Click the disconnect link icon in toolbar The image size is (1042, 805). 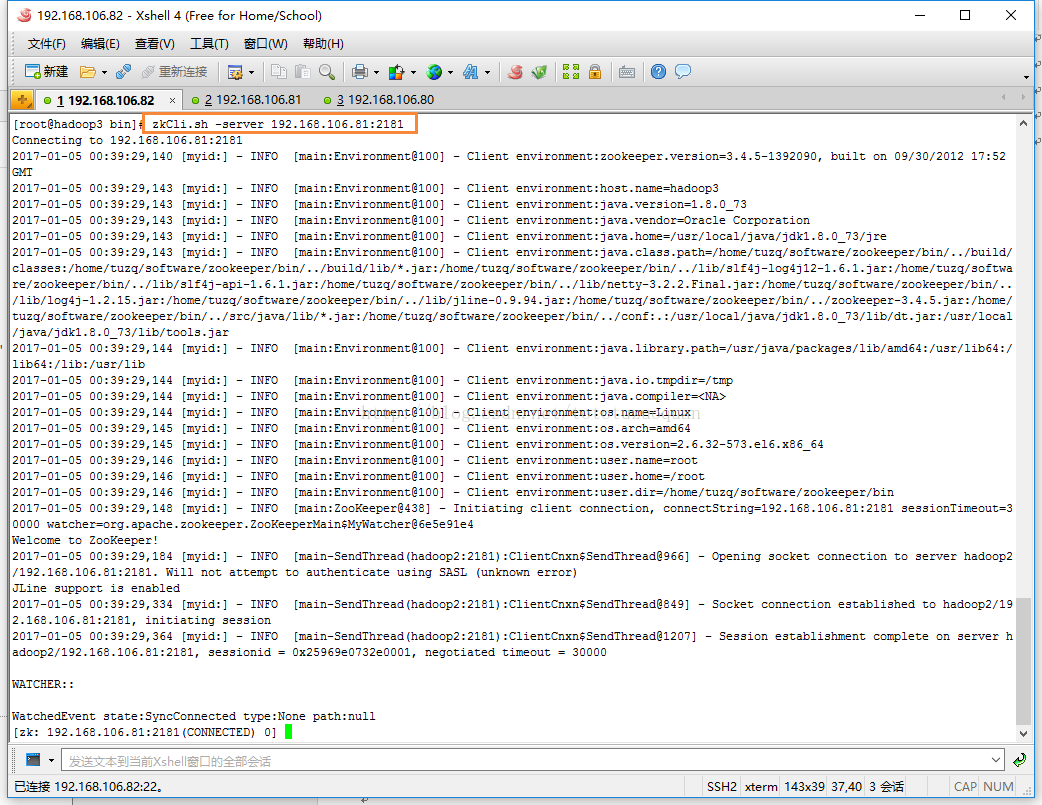(x=123, y=72)
